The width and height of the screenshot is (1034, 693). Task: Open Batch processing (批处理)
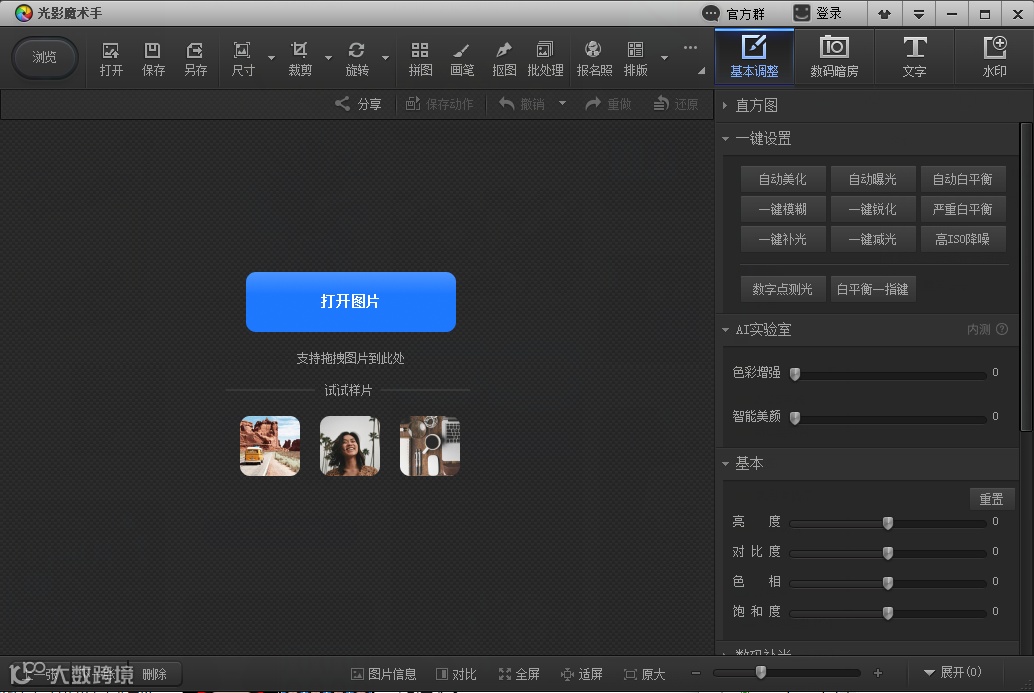pyautogui.click(x=545, y=58)
